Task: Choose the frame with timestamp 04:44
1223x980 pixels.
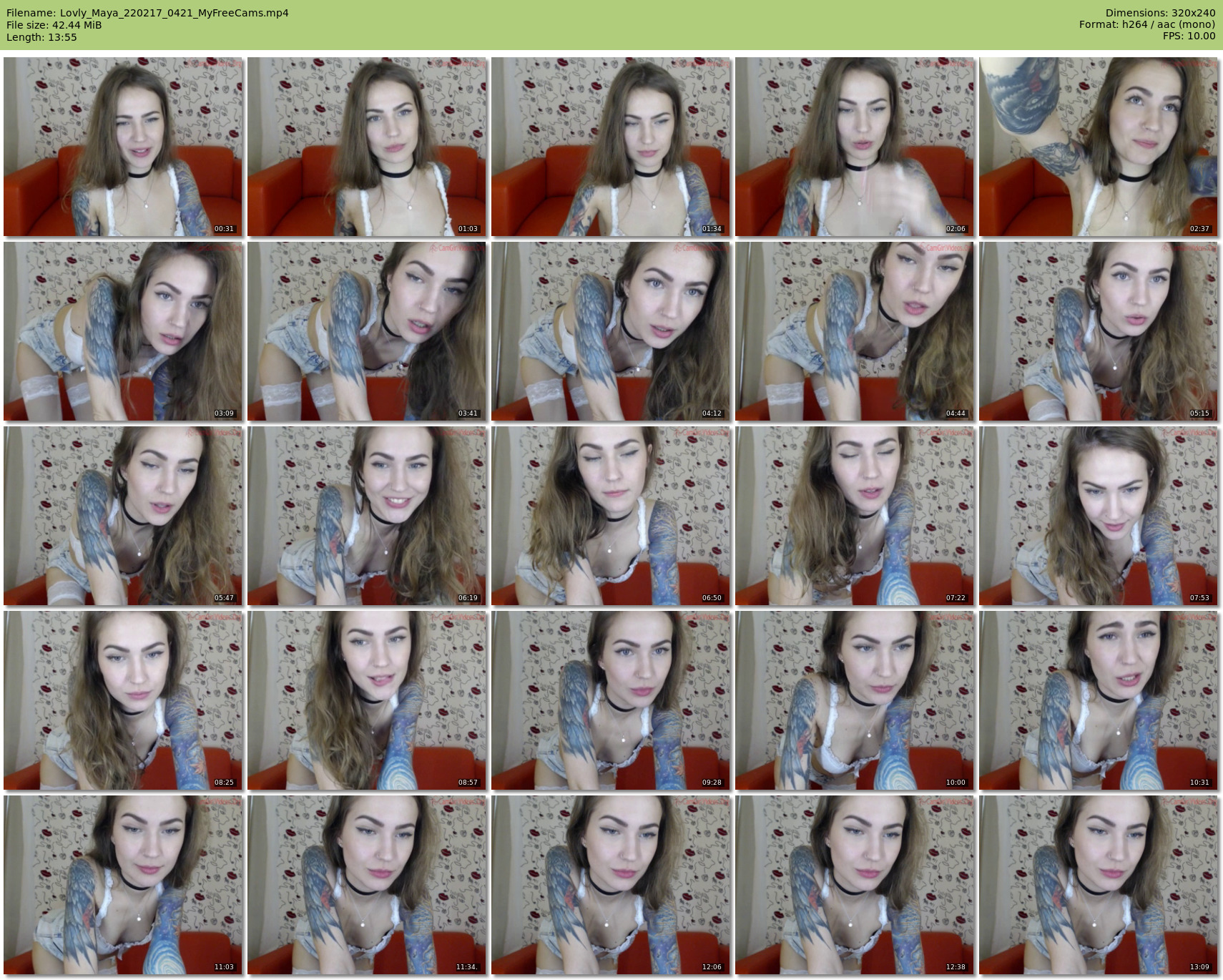Action: click(x=855, y=331)
